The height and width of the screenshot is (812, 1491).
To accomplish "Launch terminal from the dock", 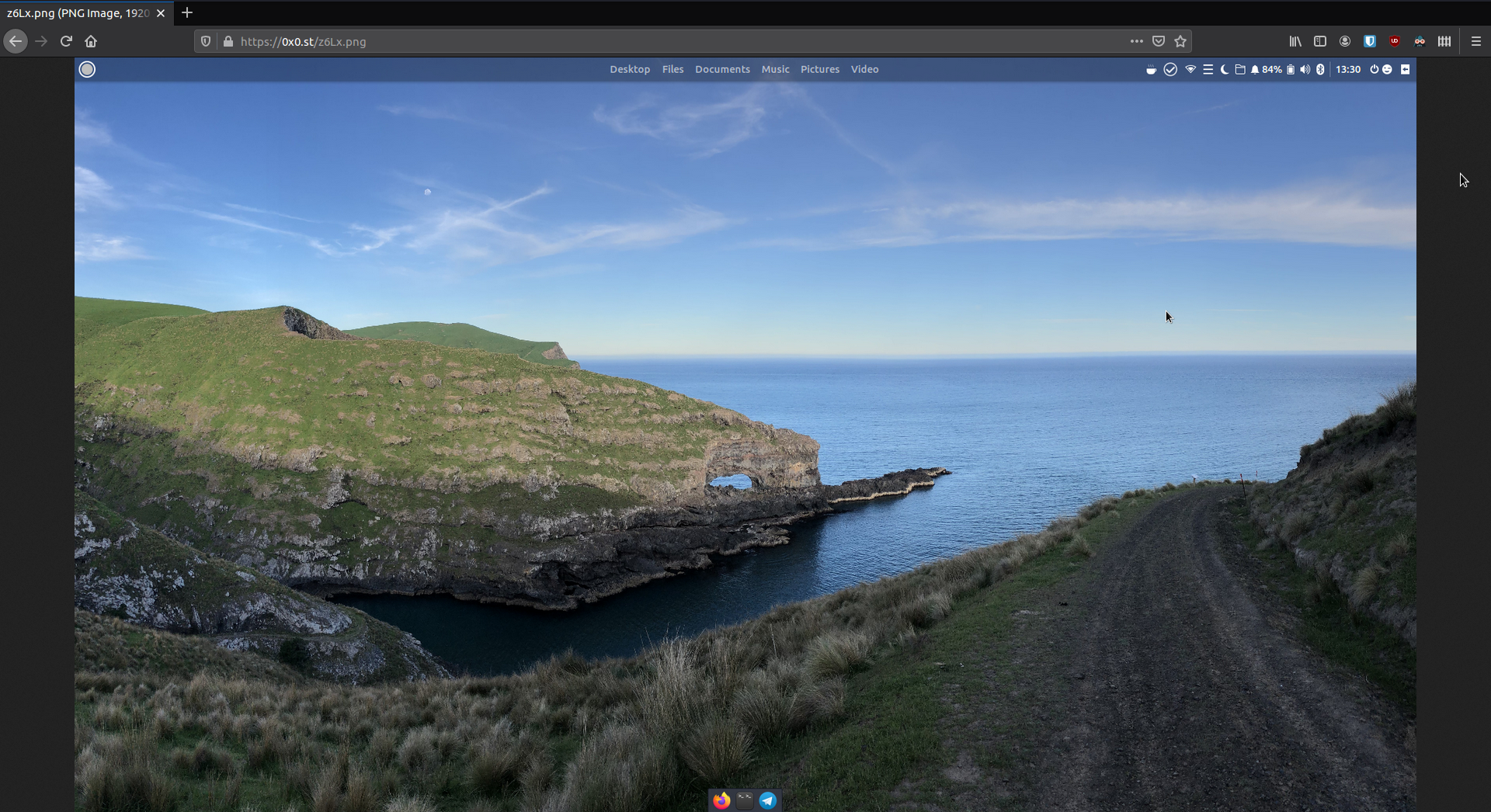I will click(745, 800).
